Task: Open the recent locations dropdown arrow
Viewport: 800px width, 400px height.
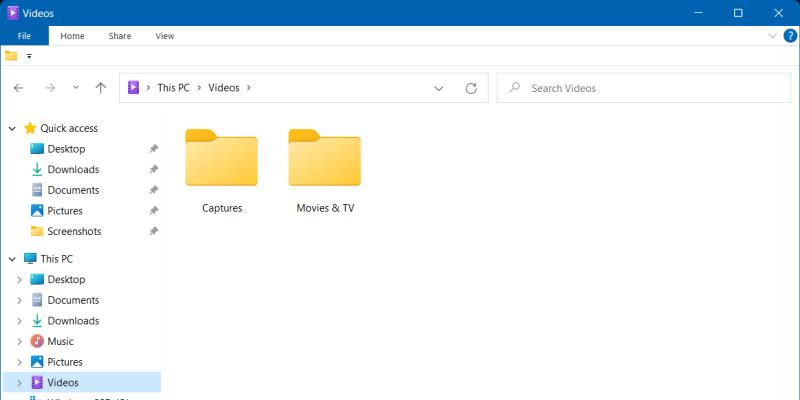Action: [76, 87]
